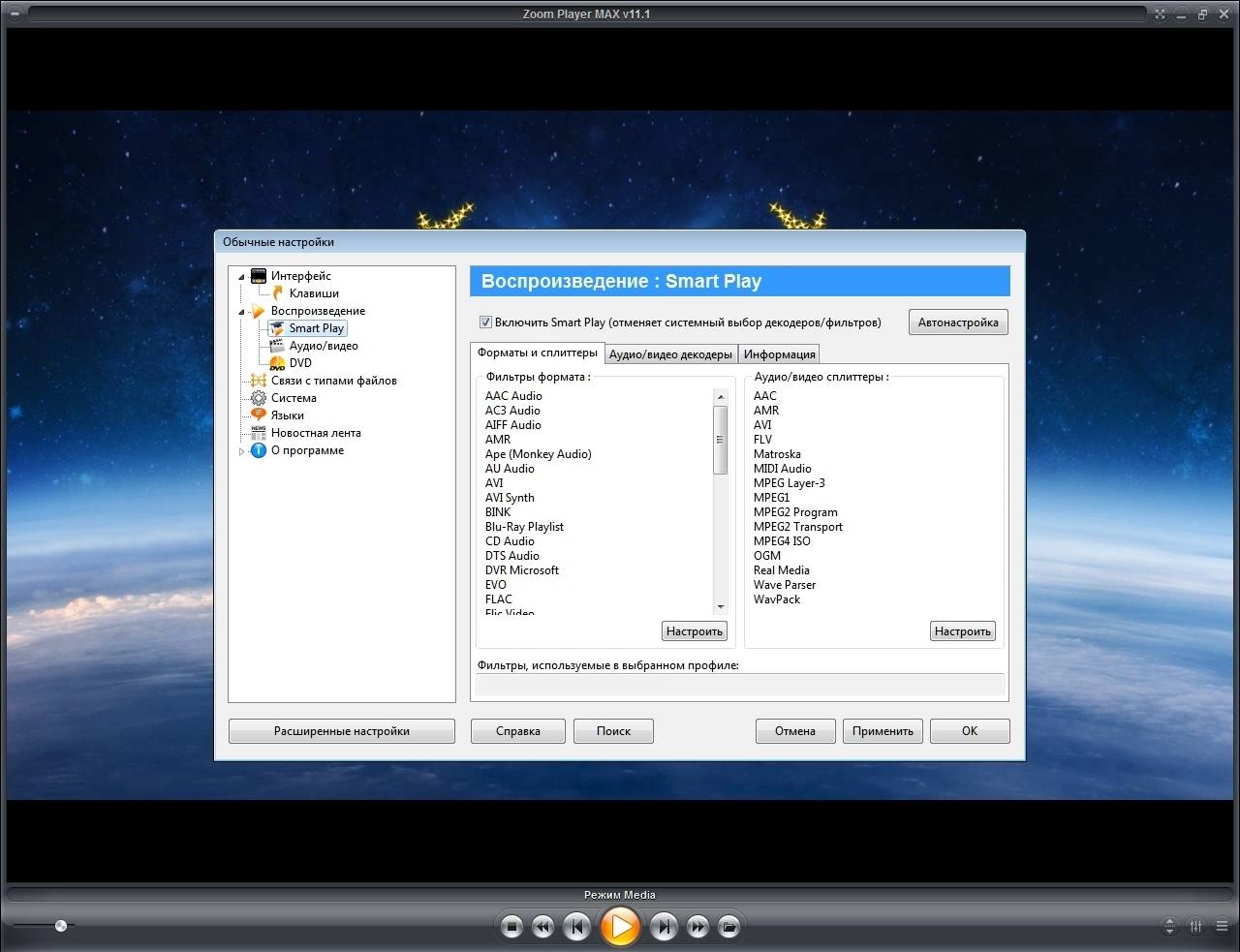Image resolution: width=1240 pixels, height=952 pixels.
Task: Switch to Аудио/видео декодеры tab
Action: pos(671,354)
